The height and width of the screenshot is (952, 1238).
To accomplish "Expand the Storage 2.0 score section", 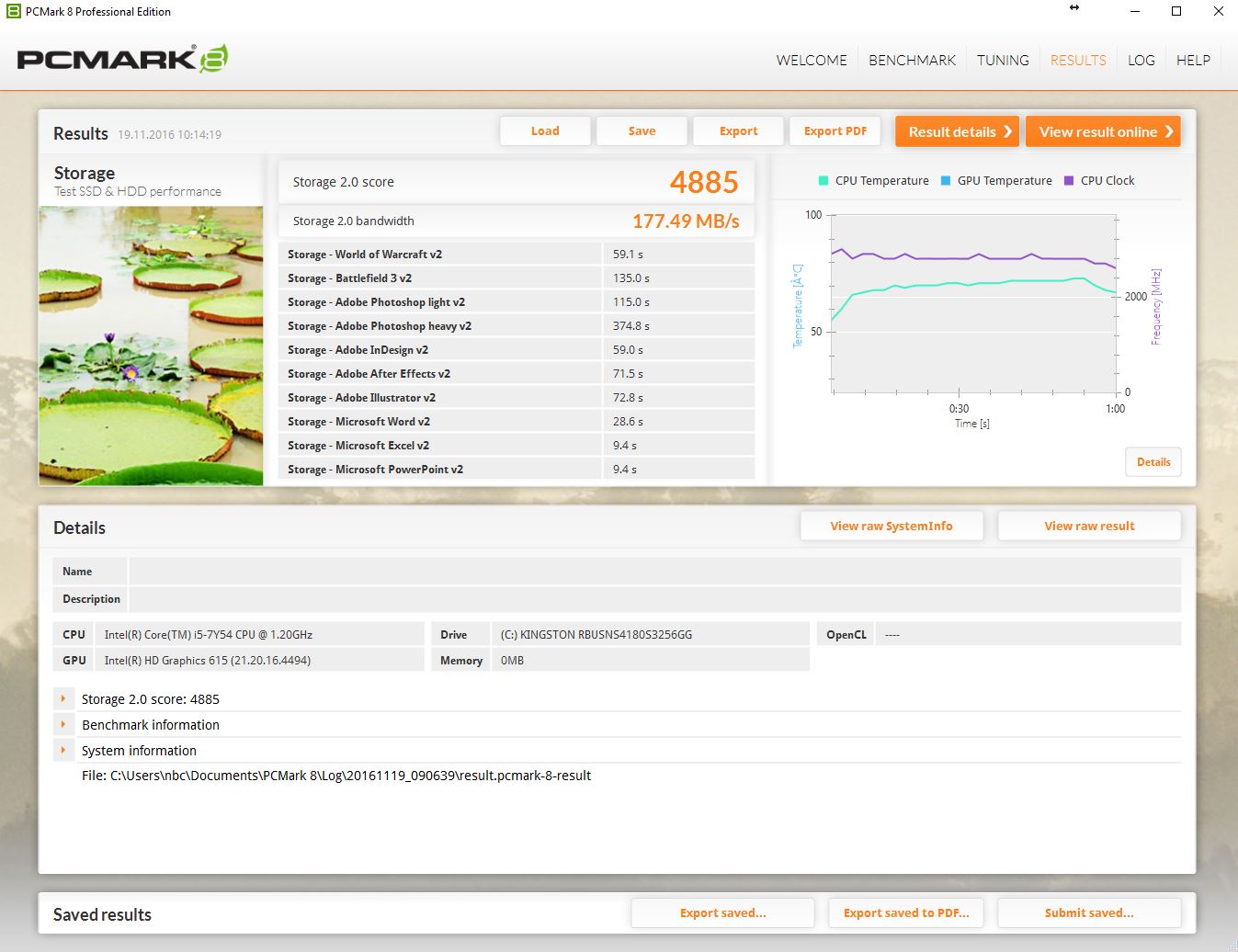I will 63,699.
